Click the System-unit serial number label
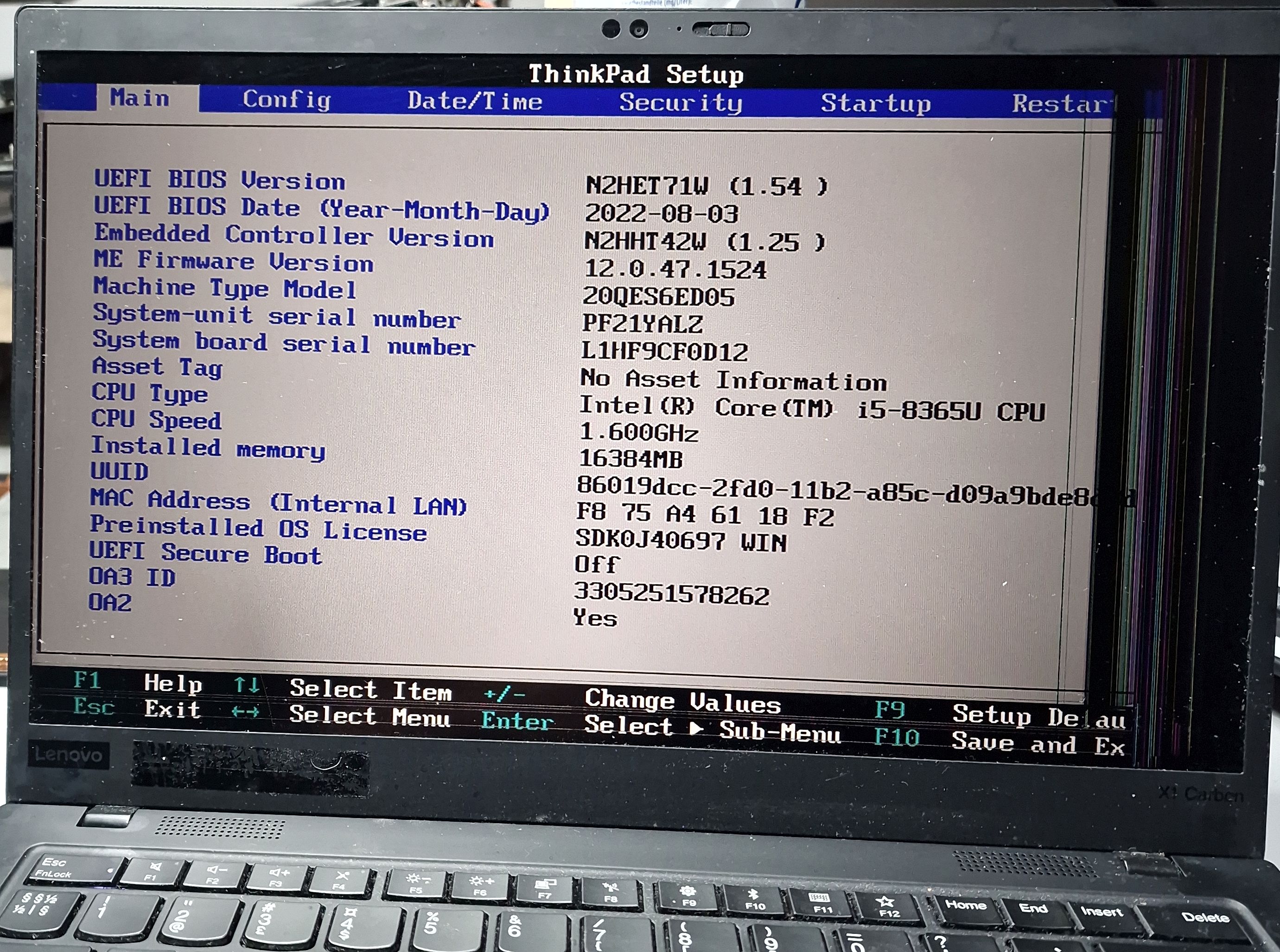1280x952 pixels. [x=277, y=317]
